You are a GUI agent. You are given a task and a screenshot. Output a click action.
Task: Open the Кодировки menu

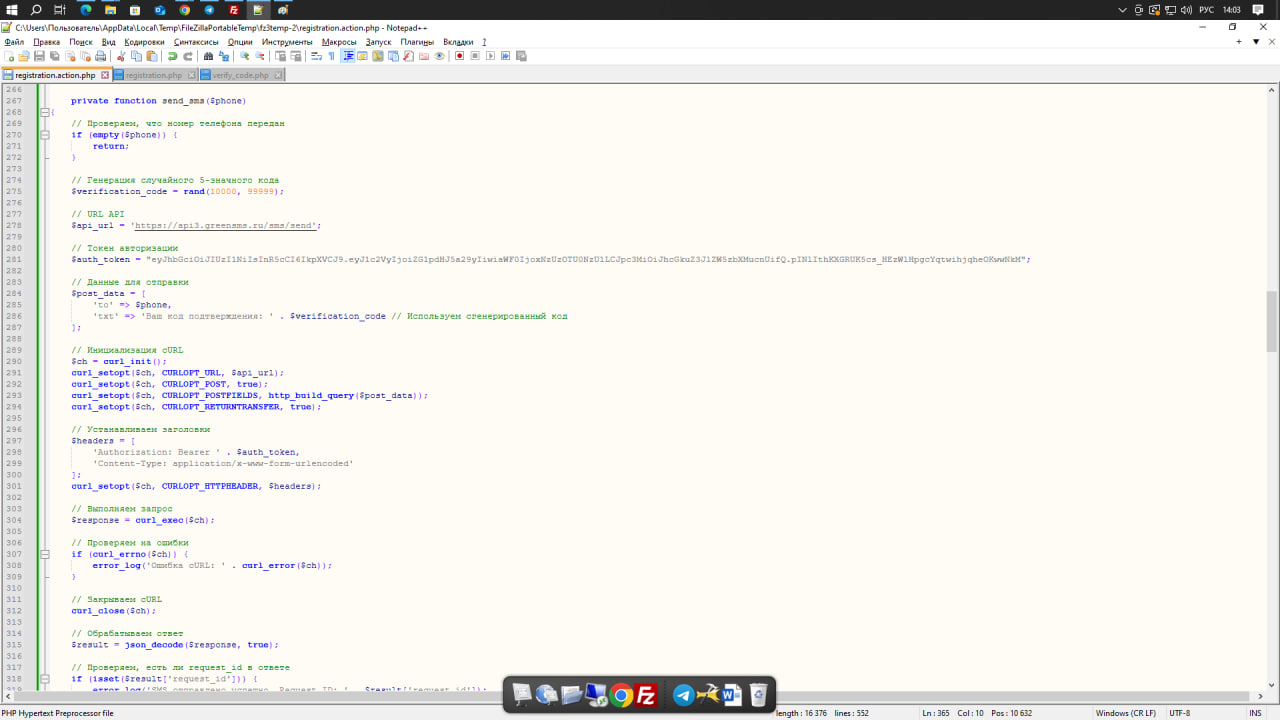coord(145,42)
